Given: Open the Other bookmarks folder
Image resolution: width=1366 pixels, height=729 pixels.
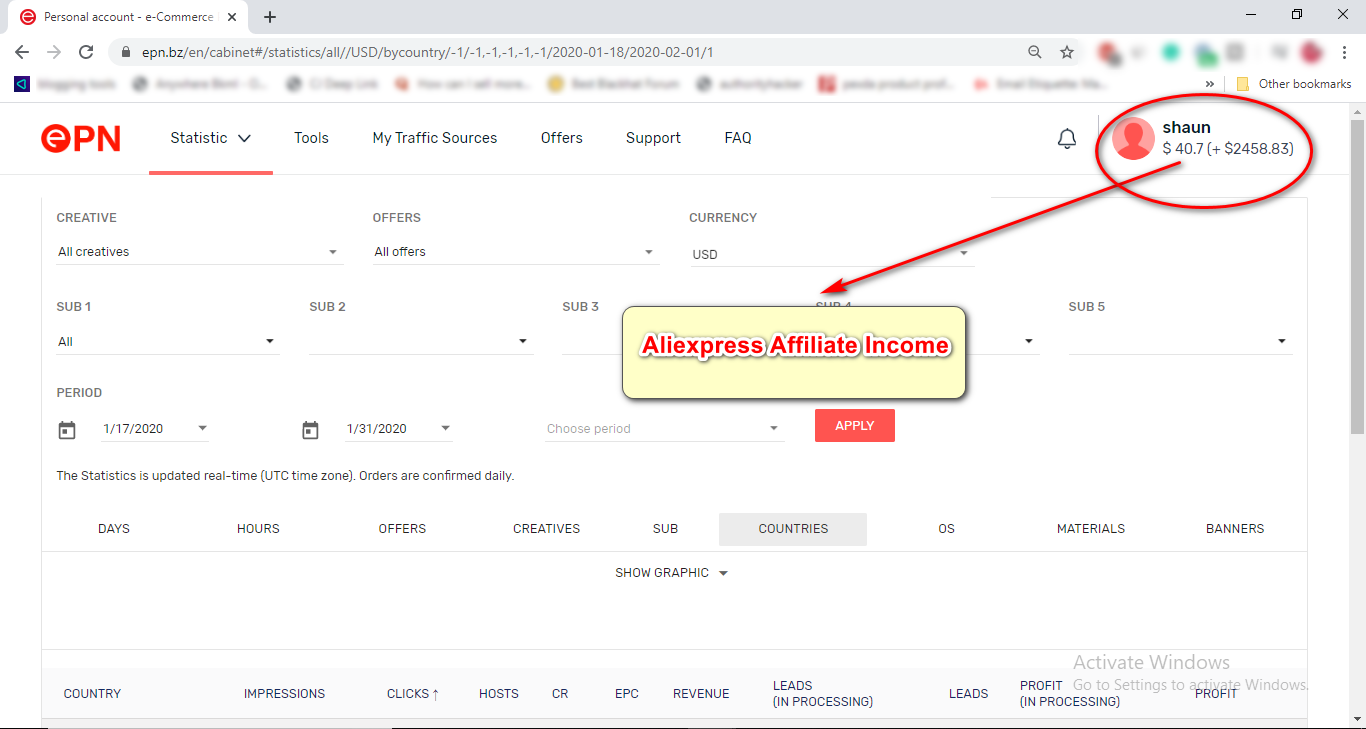Looking at the screenshot, I should coord(1294,84).
